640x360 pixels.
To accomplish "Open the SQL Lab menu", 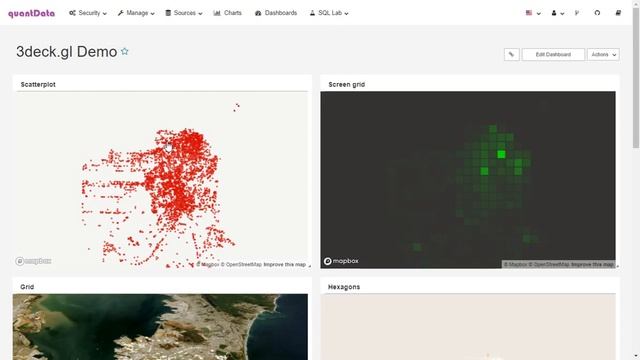I will coord(329,13).
